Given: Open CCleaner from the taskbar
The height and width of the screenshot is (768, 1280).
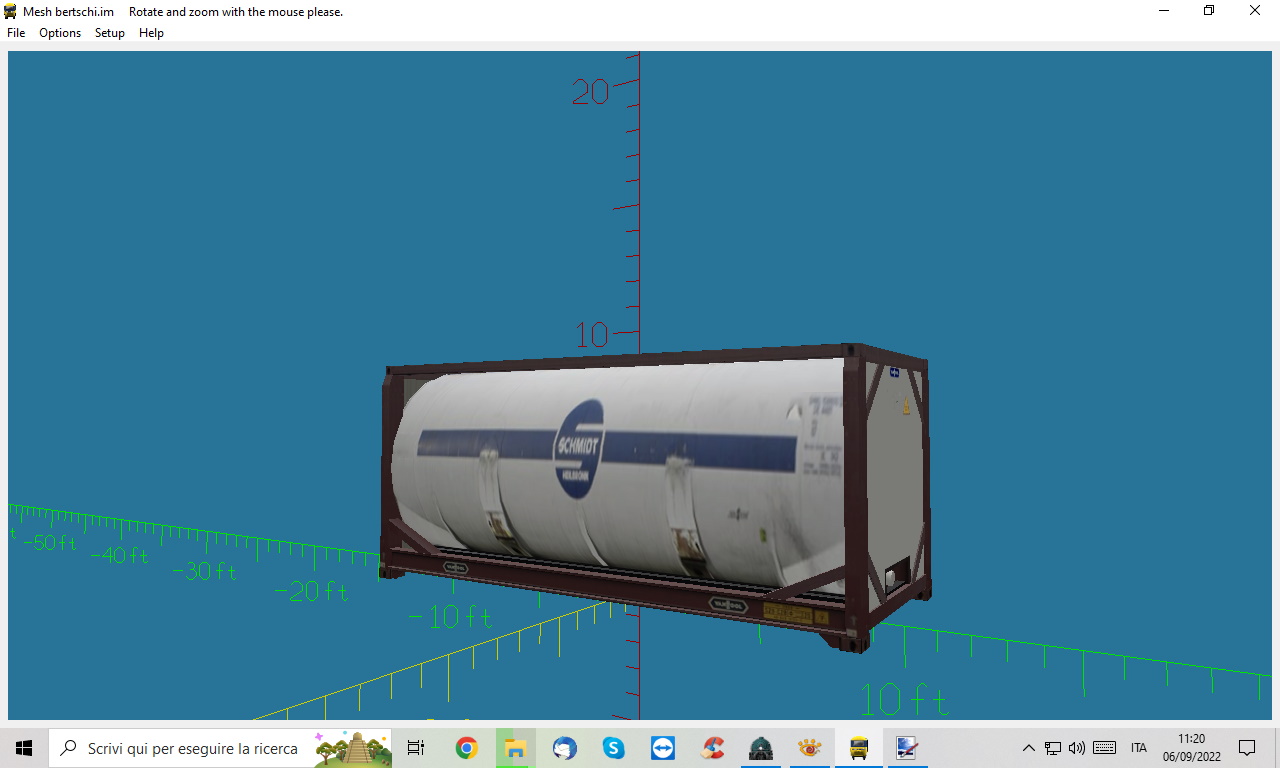Looking at the screenshot, I should (x=711, y=748).
